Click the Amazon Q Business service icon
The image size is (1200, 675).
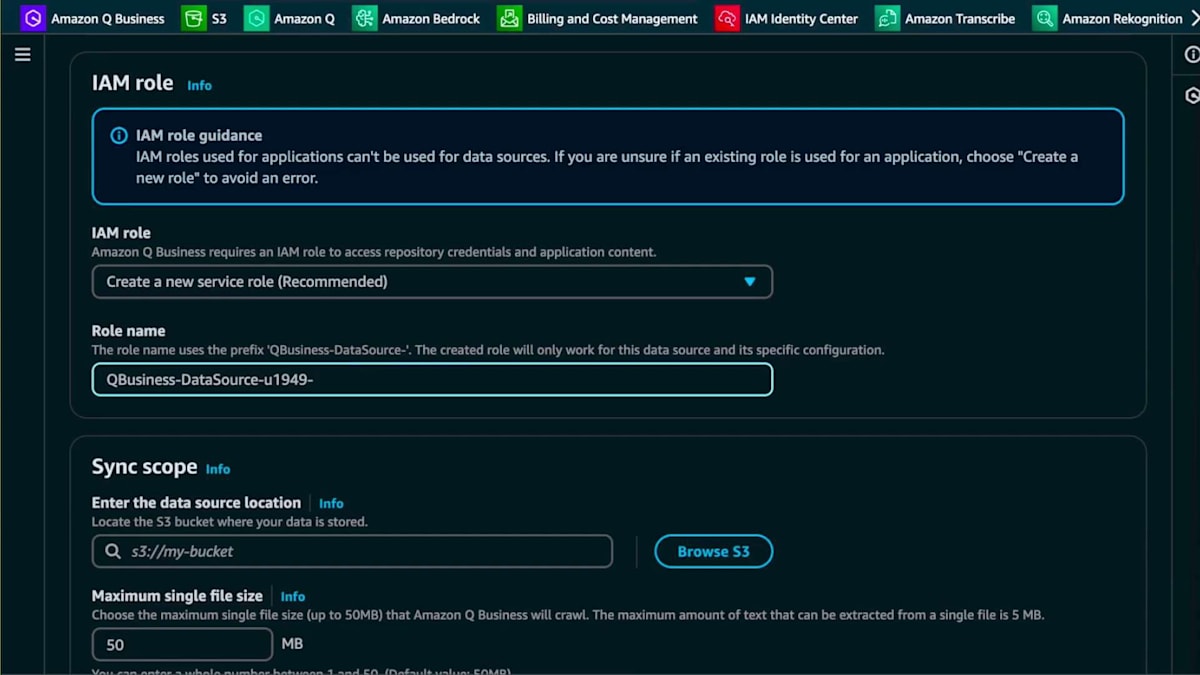pyautogui.click(x=33, y=18)
